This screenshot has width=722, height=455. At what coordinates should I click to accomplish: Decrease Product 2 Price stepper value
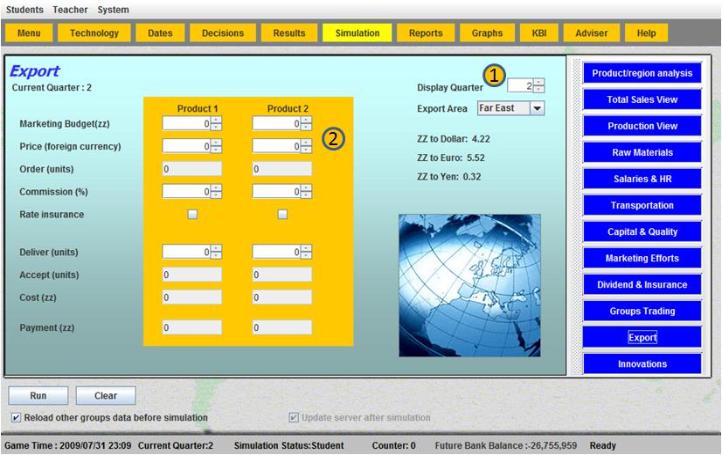305,149
